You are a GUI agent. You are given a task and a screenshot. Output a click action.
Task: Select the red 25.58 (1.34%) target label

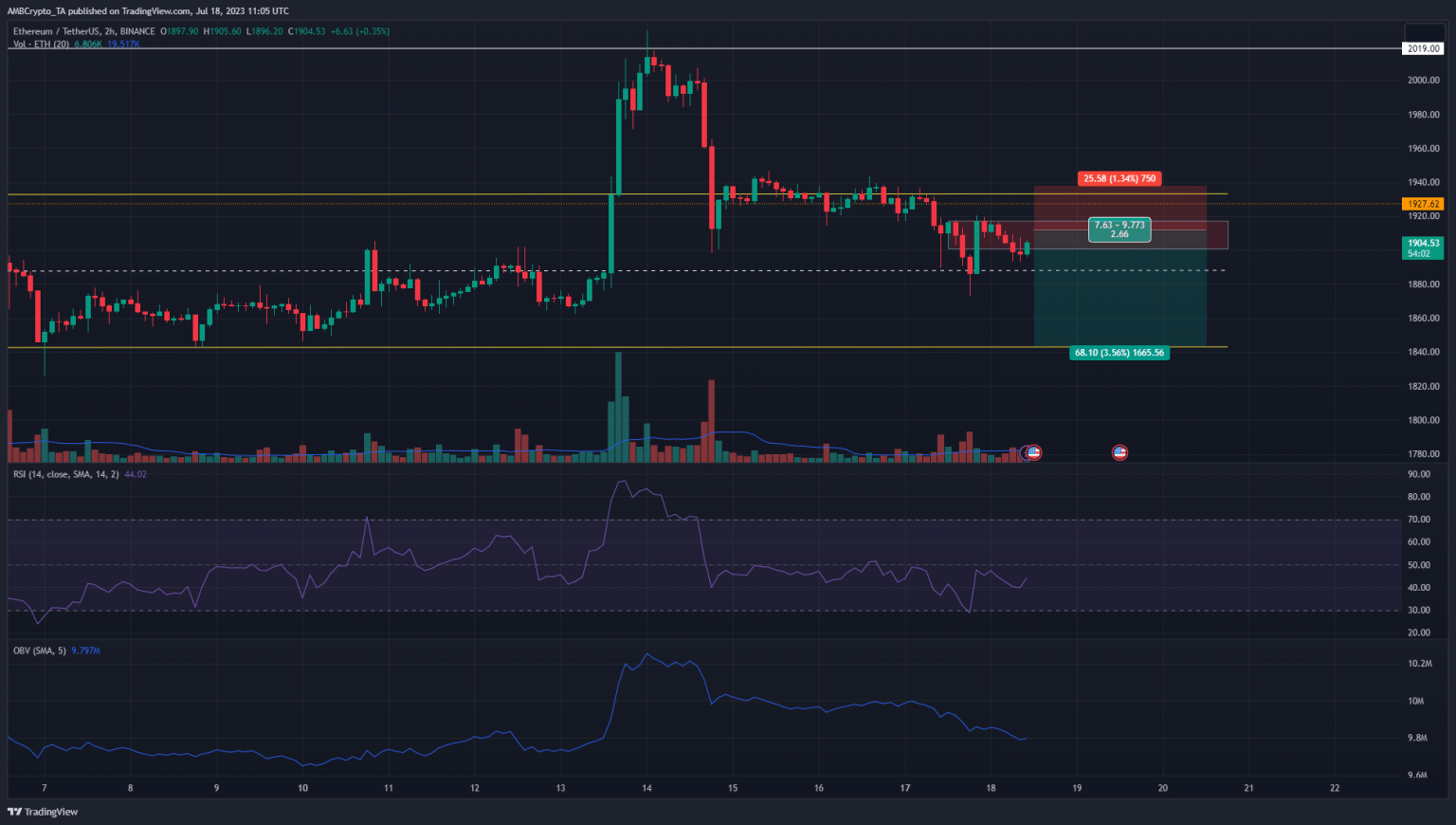(x=1119, y=178)
